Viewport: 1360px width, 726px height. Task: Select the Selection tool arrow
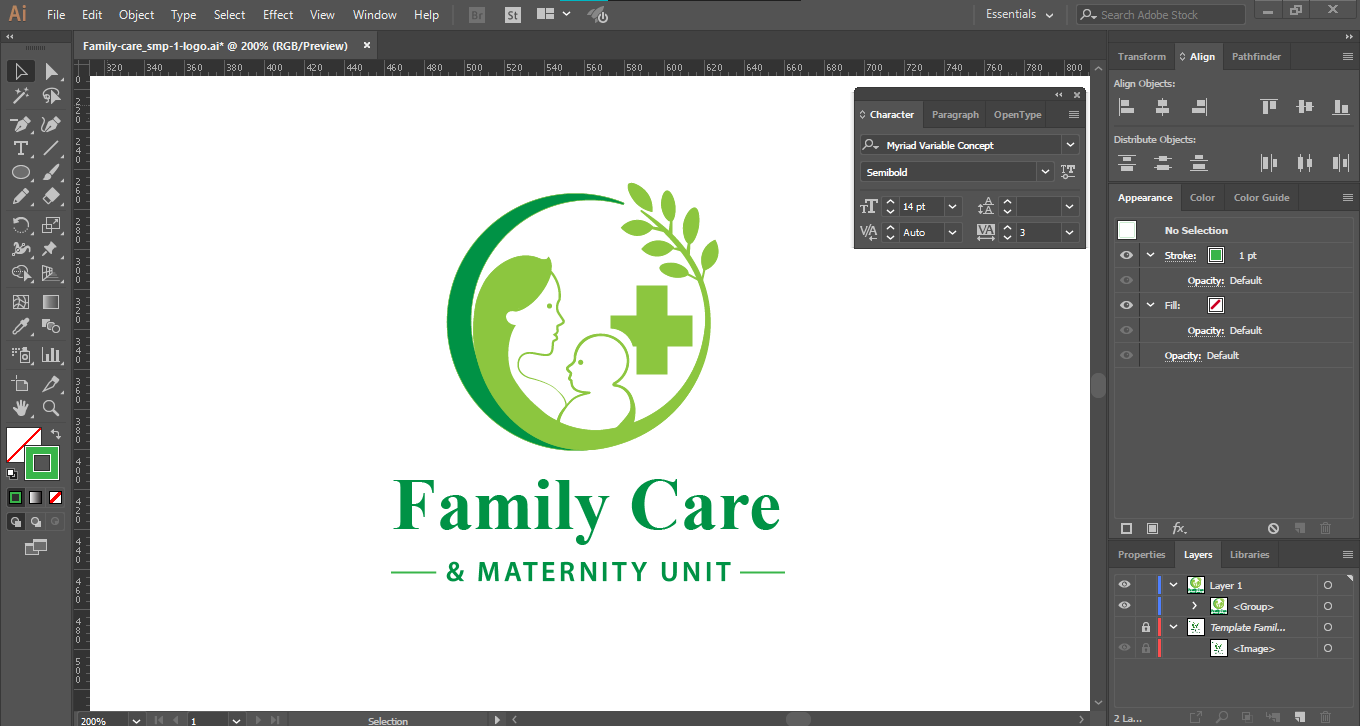pos(20,71)
